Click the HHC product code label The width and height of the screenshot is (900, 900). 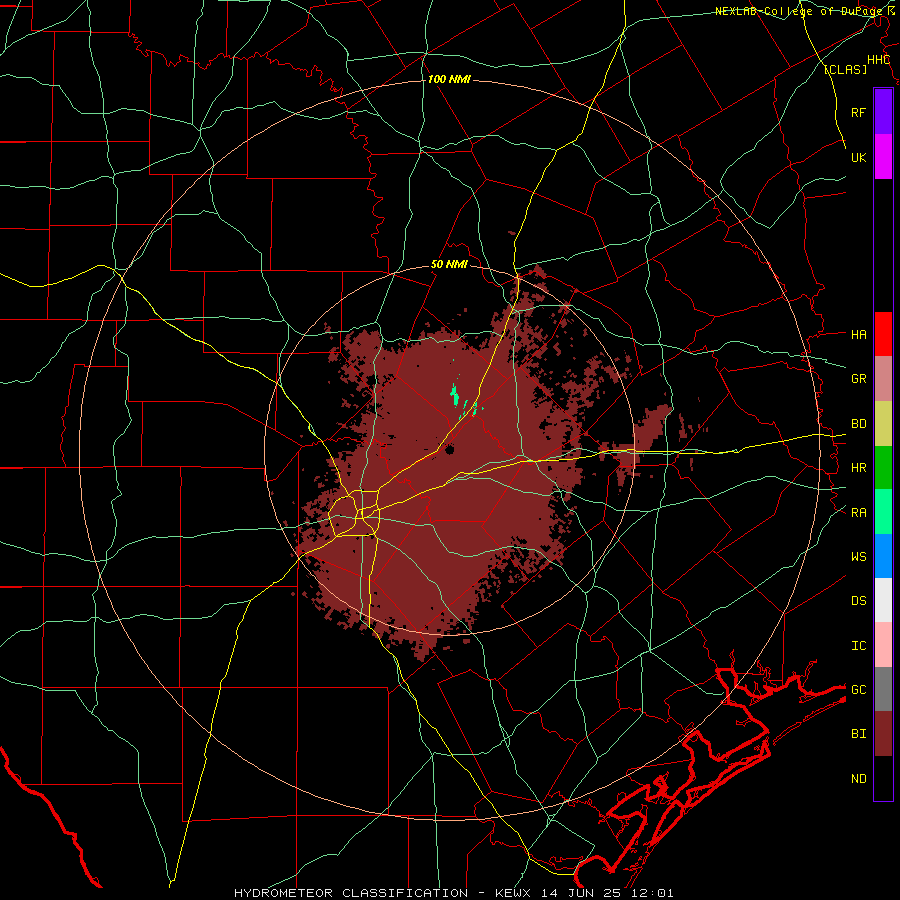pos(878,60)
